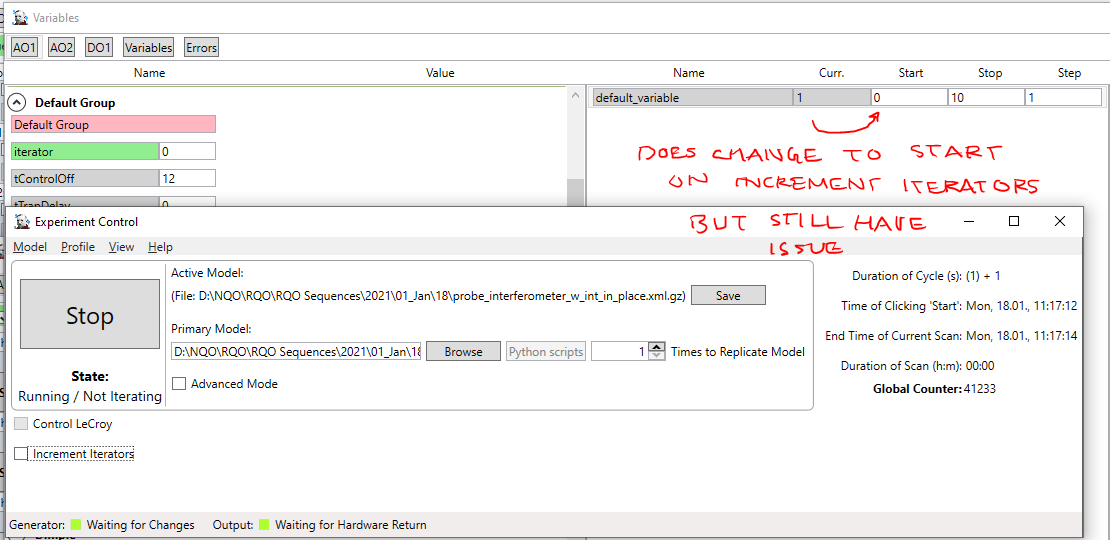The image size is (1110, 540).
Task: Open the Help menu
Action: pos(160,247)
